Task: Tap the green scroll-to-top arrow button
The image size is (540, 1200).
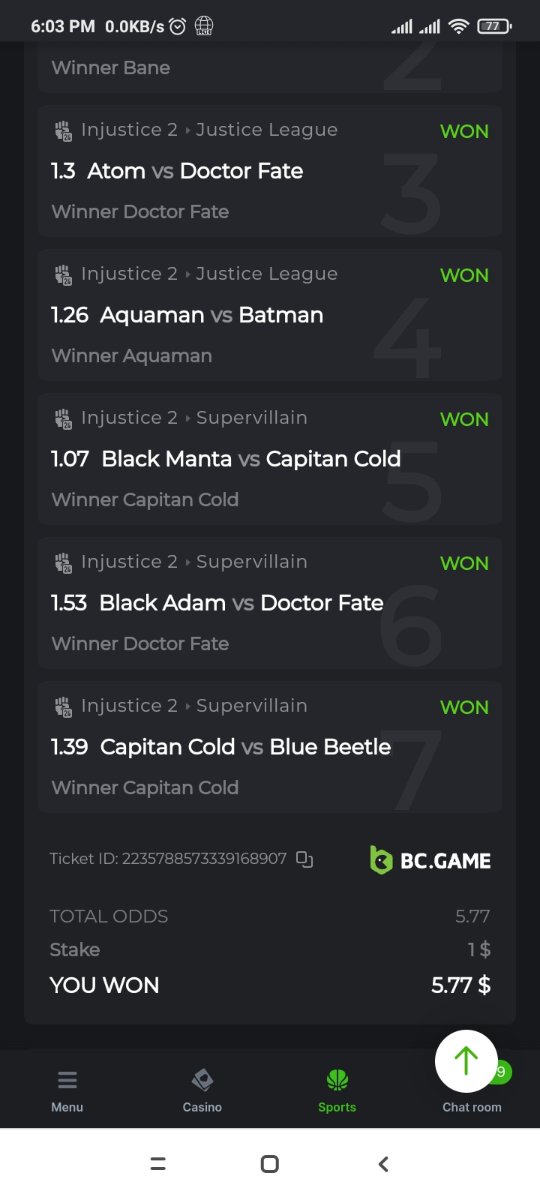Action: (466, 1061)
